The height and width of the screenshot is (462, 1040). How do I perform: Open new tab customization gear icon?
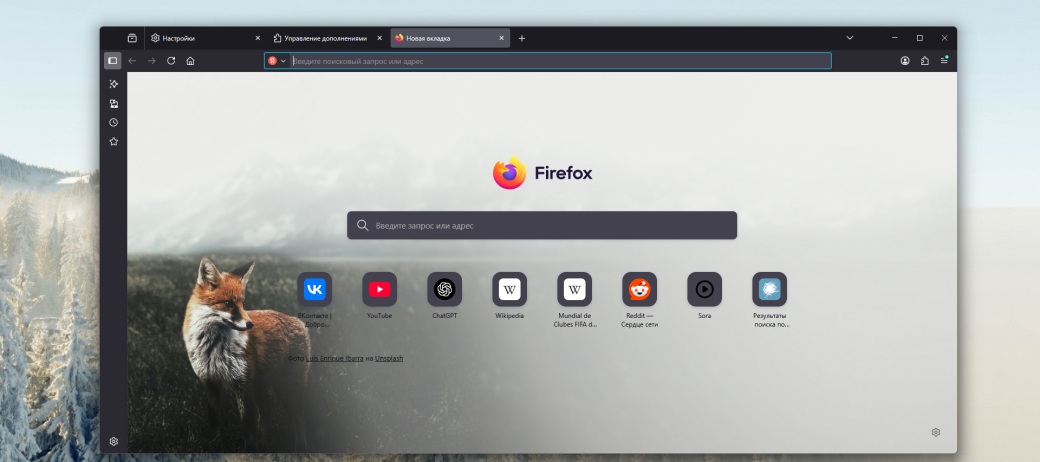pos(936,432)
